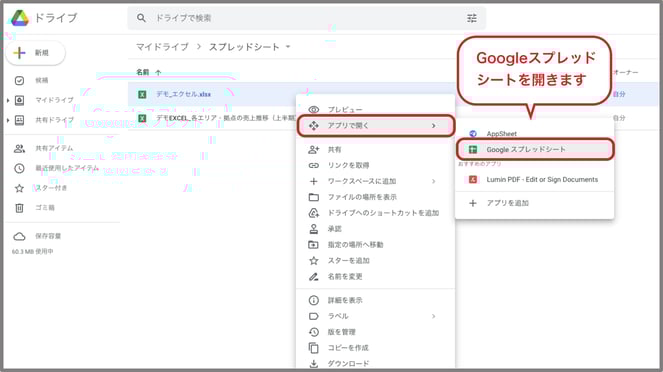The width and height of the screenshot is (663, 372).
Task: Open the 最近使用したアイテム clock icon
Action: point(19,168)
